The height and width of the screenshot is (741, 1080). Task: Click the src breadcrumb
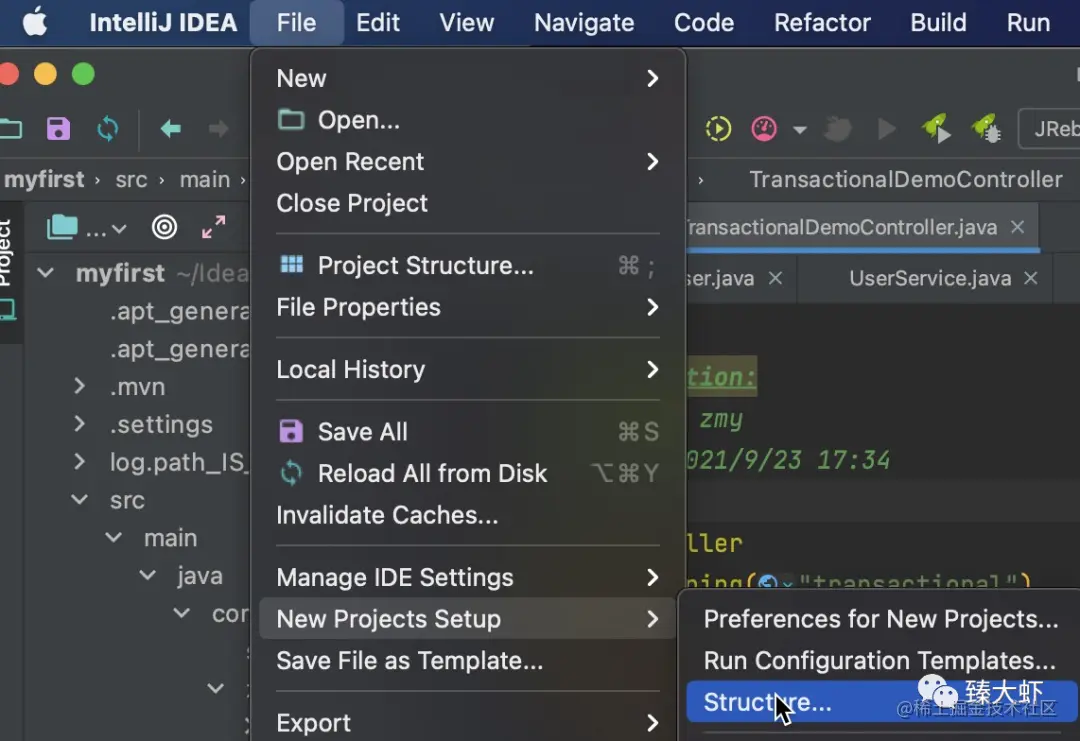(x=131, y=180)
